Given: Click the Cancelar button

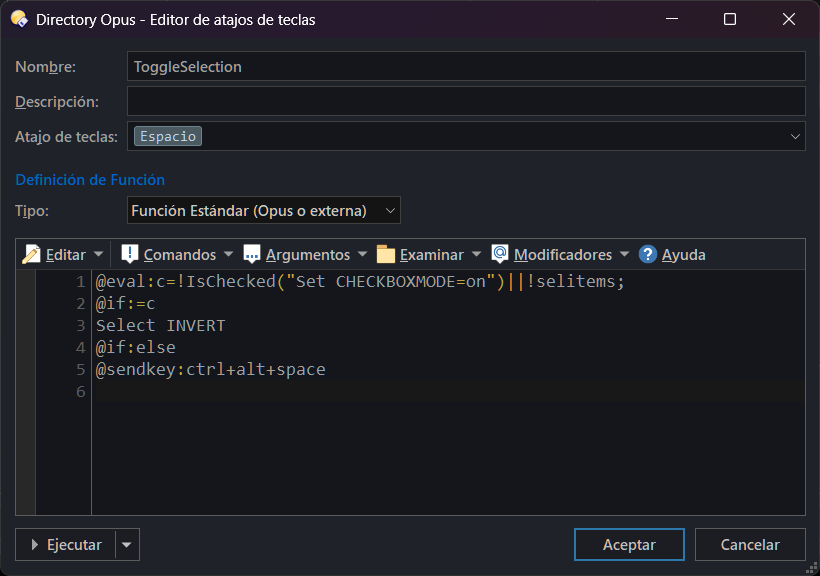Looking at the screenshot, I should click(x=750, y=545).
